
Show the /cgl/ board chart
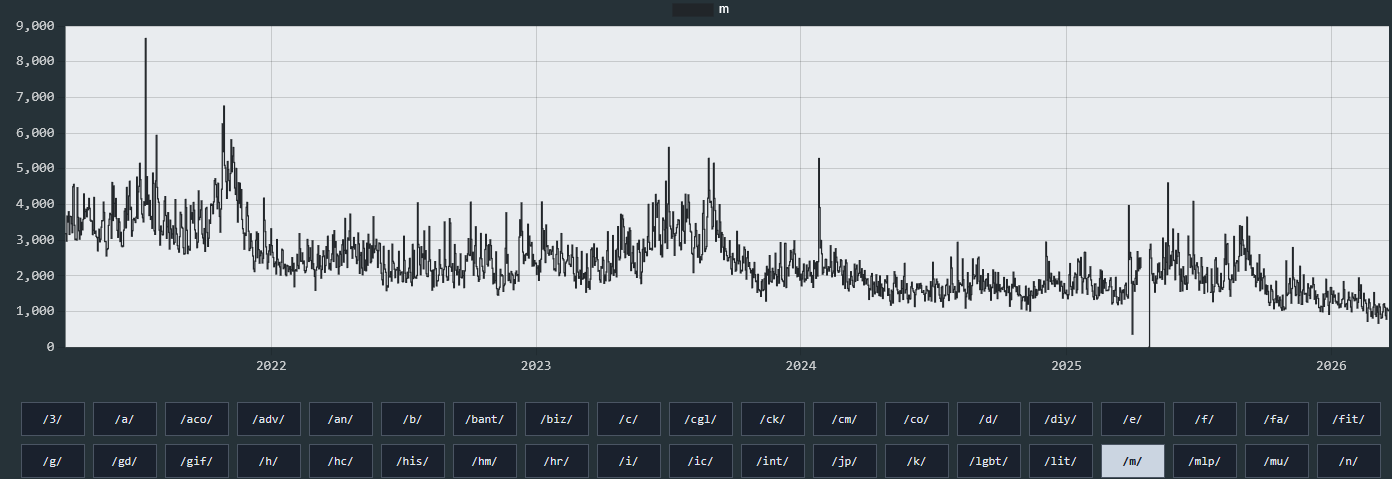701,419
